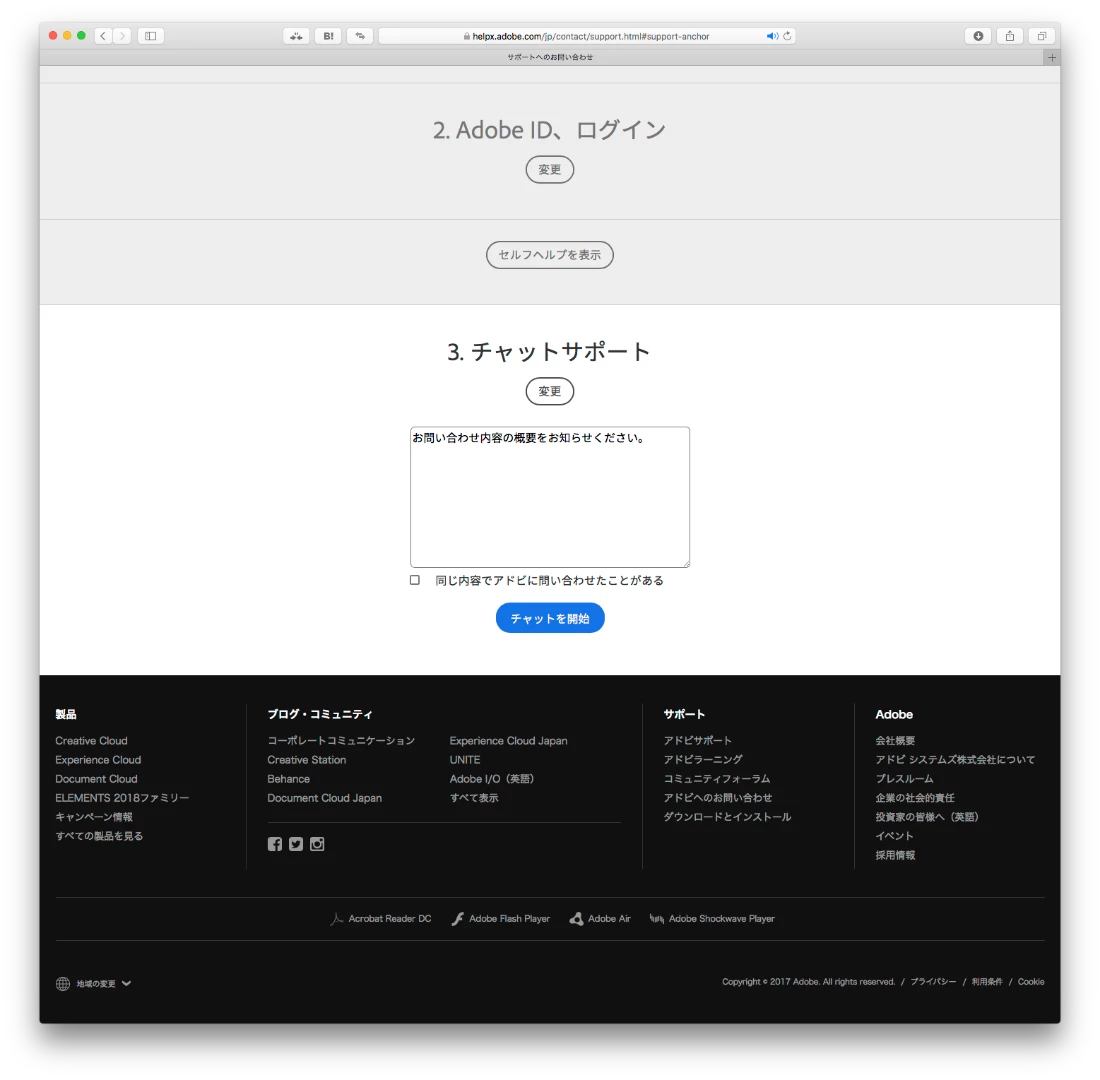
Task: Go back with Safari's back arrow
Action: click(x=103, y=36)
